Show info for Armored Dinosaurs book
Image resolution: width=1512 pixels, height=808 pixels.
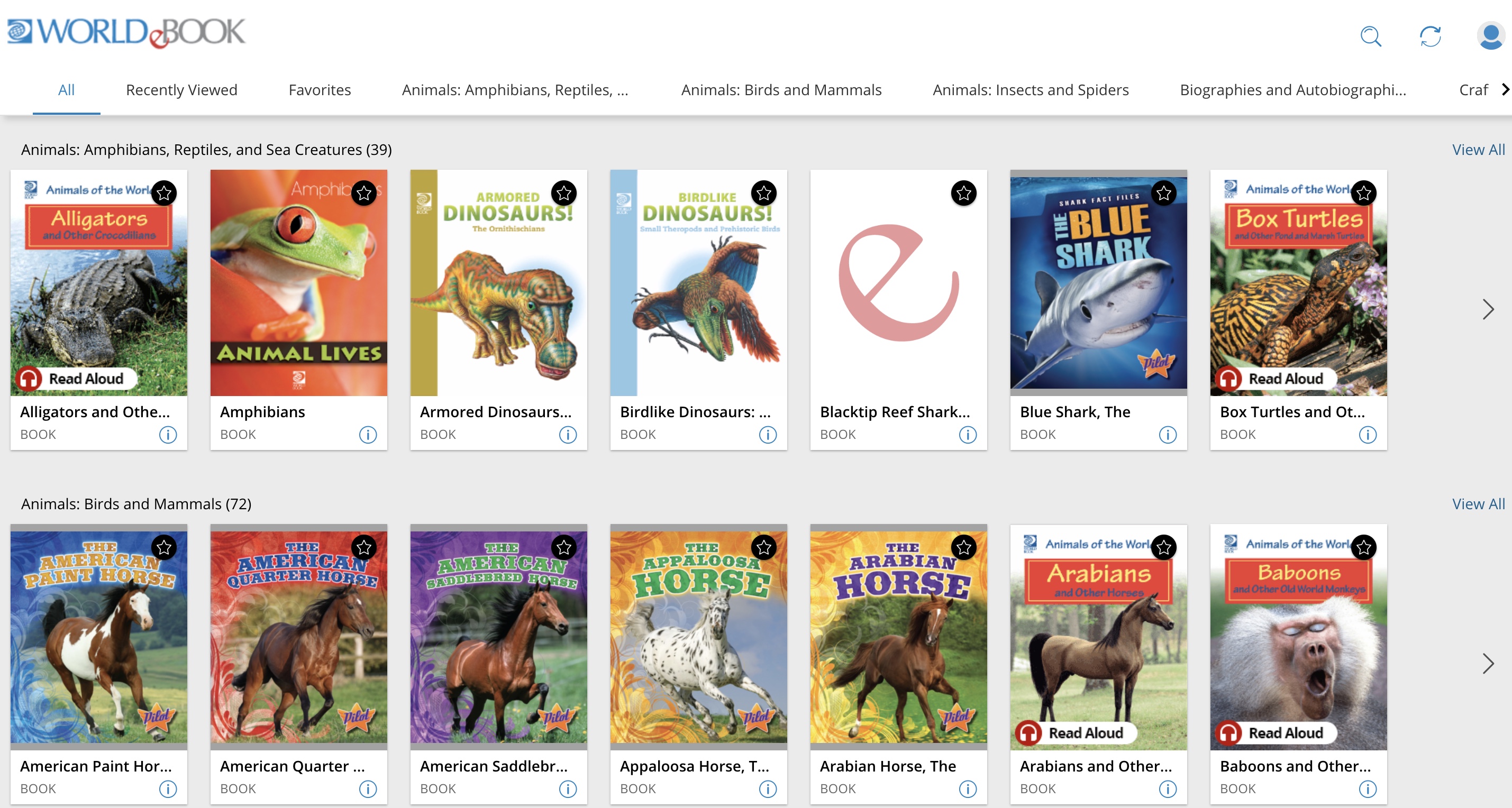pyautogui.click(x=568, y=435)
